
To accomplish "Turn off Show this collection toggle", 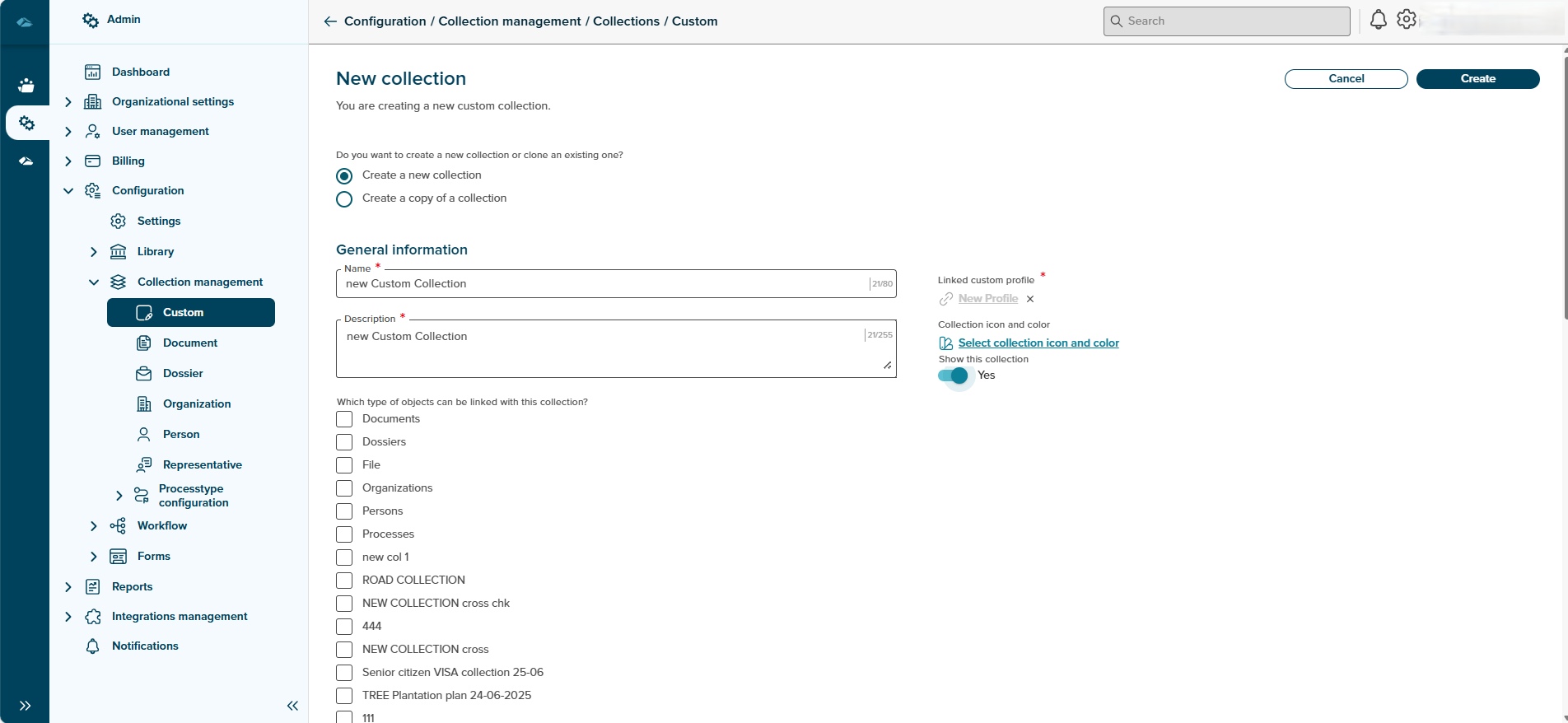I will (953, 375).
